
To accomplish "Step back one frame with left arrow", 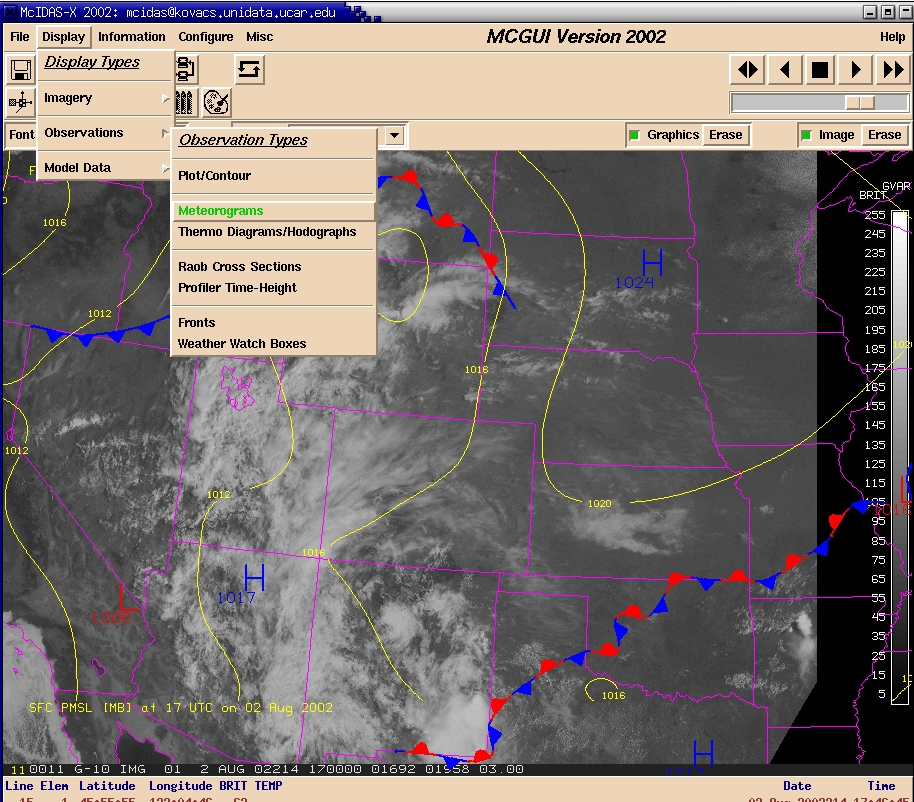I will point(785,70).
